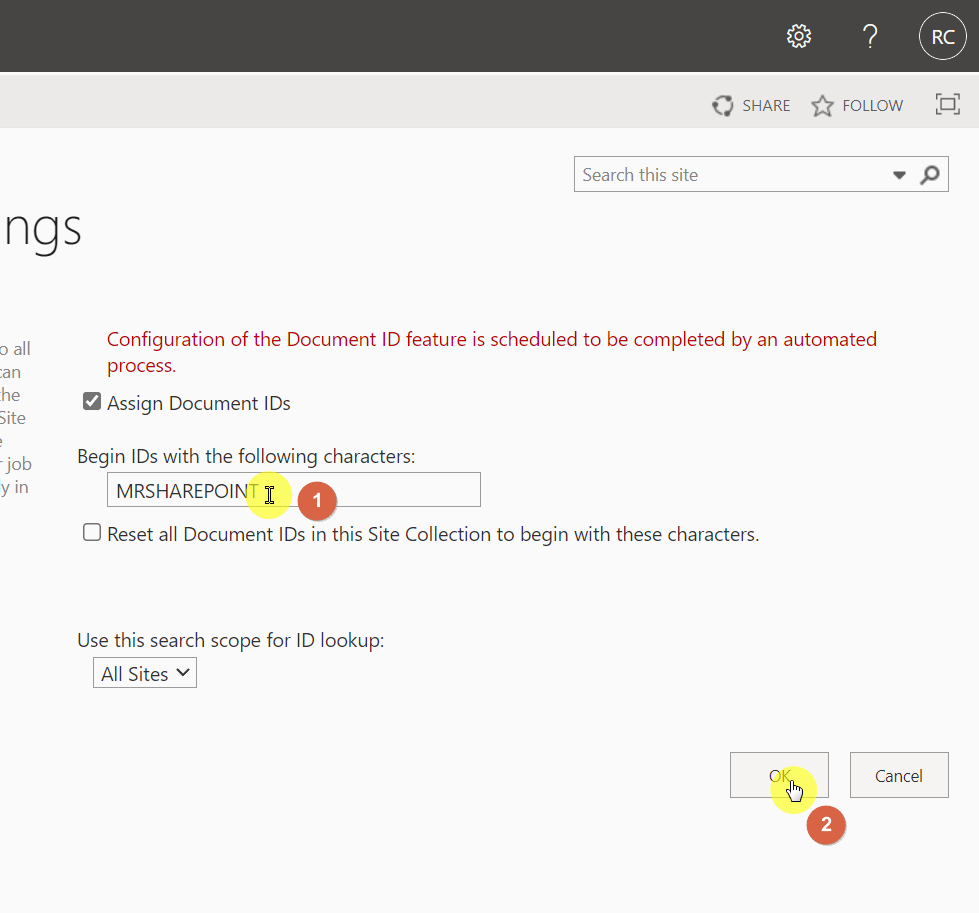Viewport: 979px width, 913px height.
Task: Click the SHARE label
Action: [x=766, y=106]
